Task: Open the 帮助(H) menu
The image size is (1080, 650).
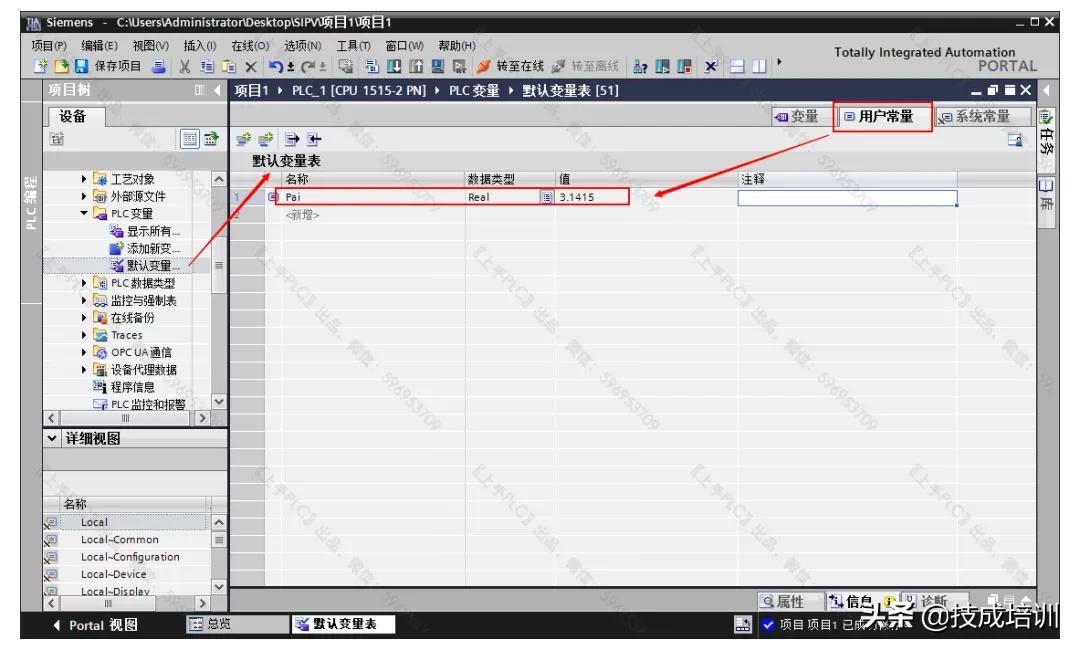Action: [457, 45]
